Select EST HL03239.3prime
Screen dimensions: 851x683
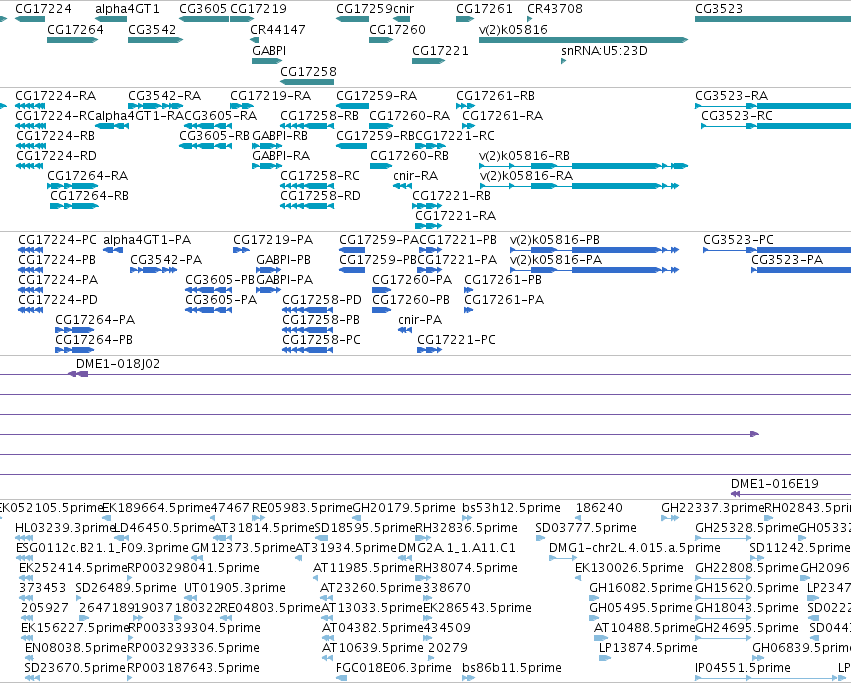pos(65,528)
